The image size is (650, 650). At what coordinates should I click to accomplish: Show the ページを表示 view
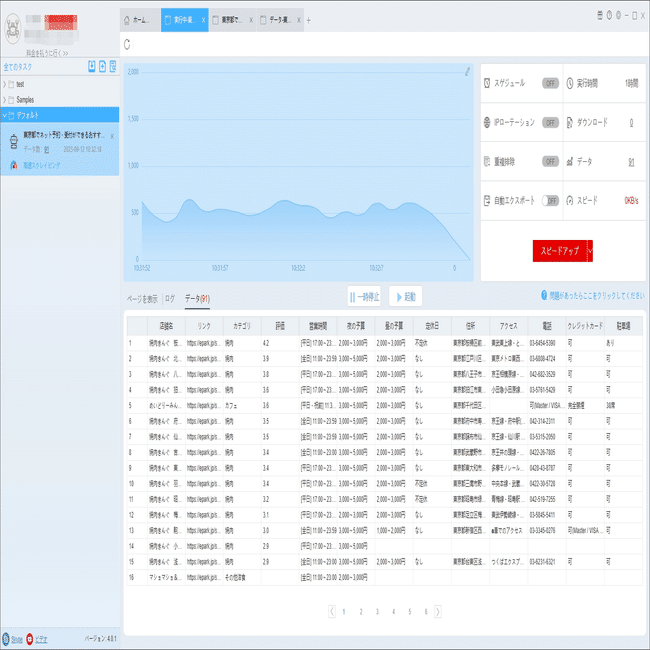(x=142, y=298)
